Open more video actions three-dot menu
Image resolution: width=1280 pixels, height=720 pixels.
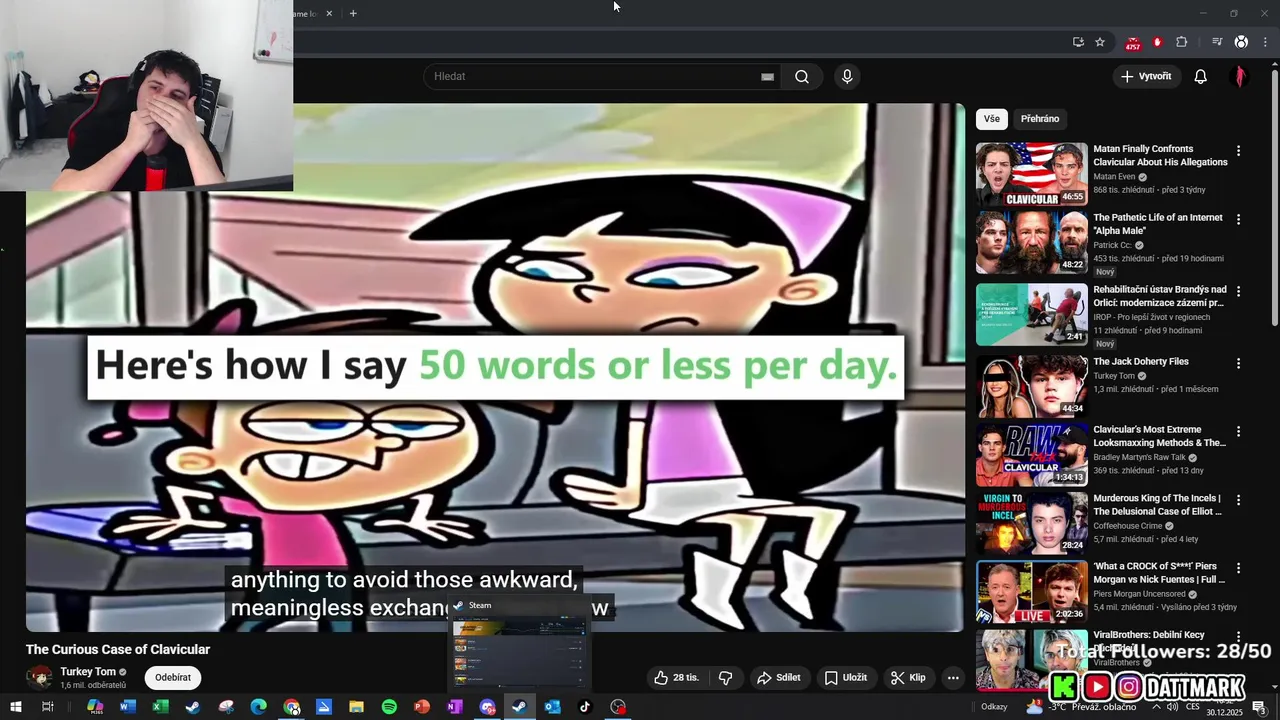click(x=953, y=678)
